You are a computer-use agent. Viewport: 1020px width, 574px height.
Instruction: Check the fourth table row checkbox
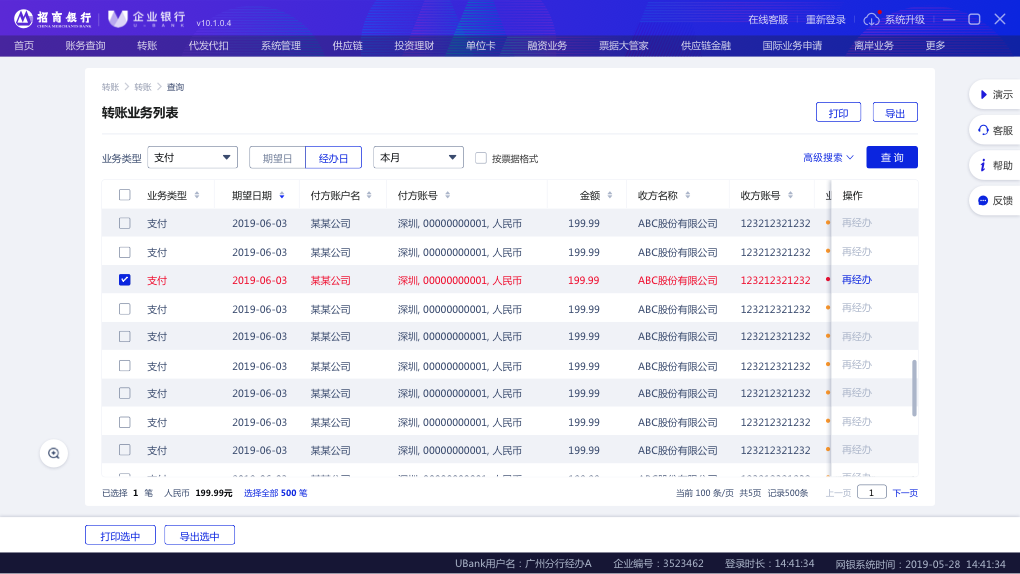coord(125,309)
